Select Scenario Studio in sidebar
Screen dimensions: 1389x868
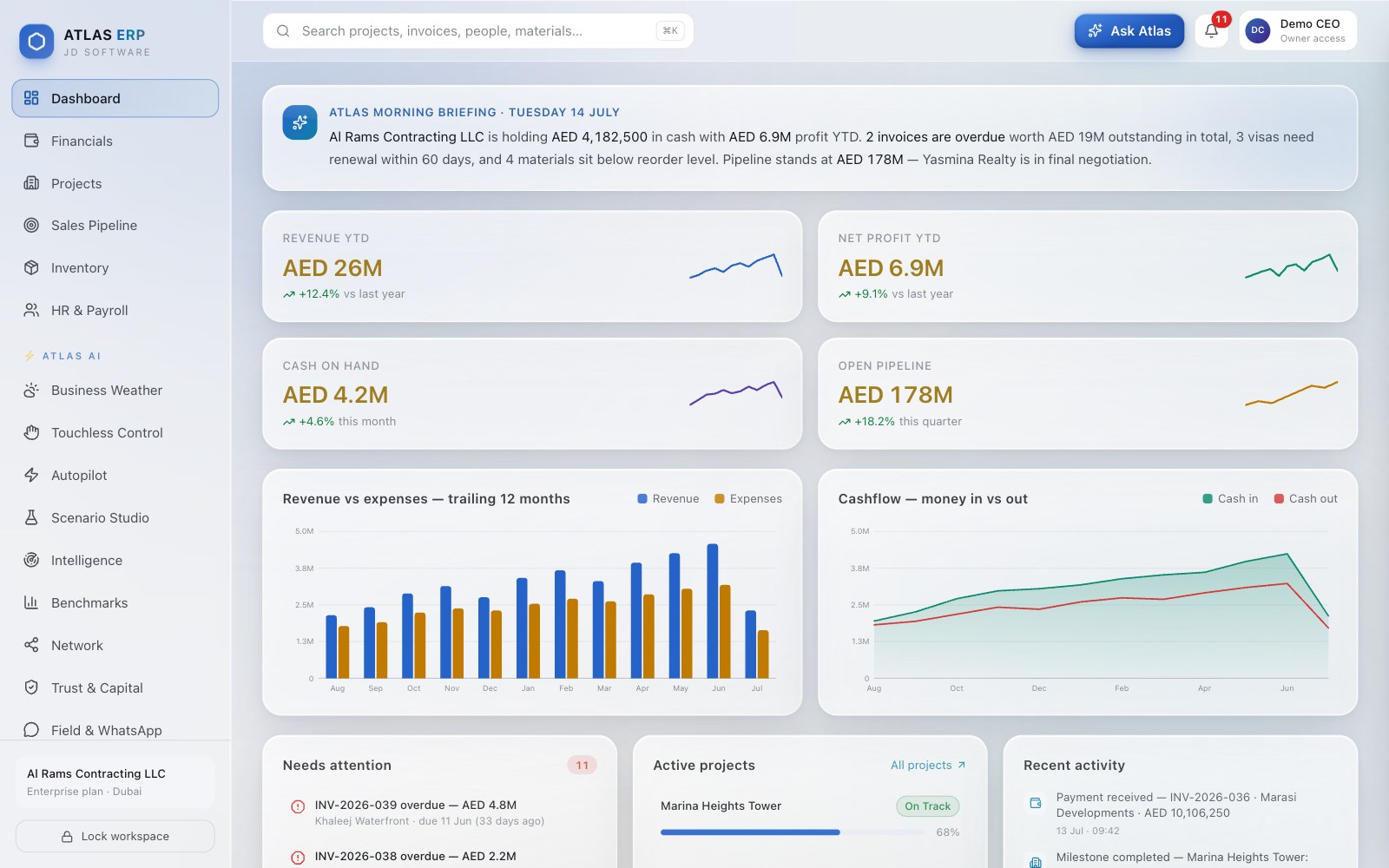click(115, 517)
